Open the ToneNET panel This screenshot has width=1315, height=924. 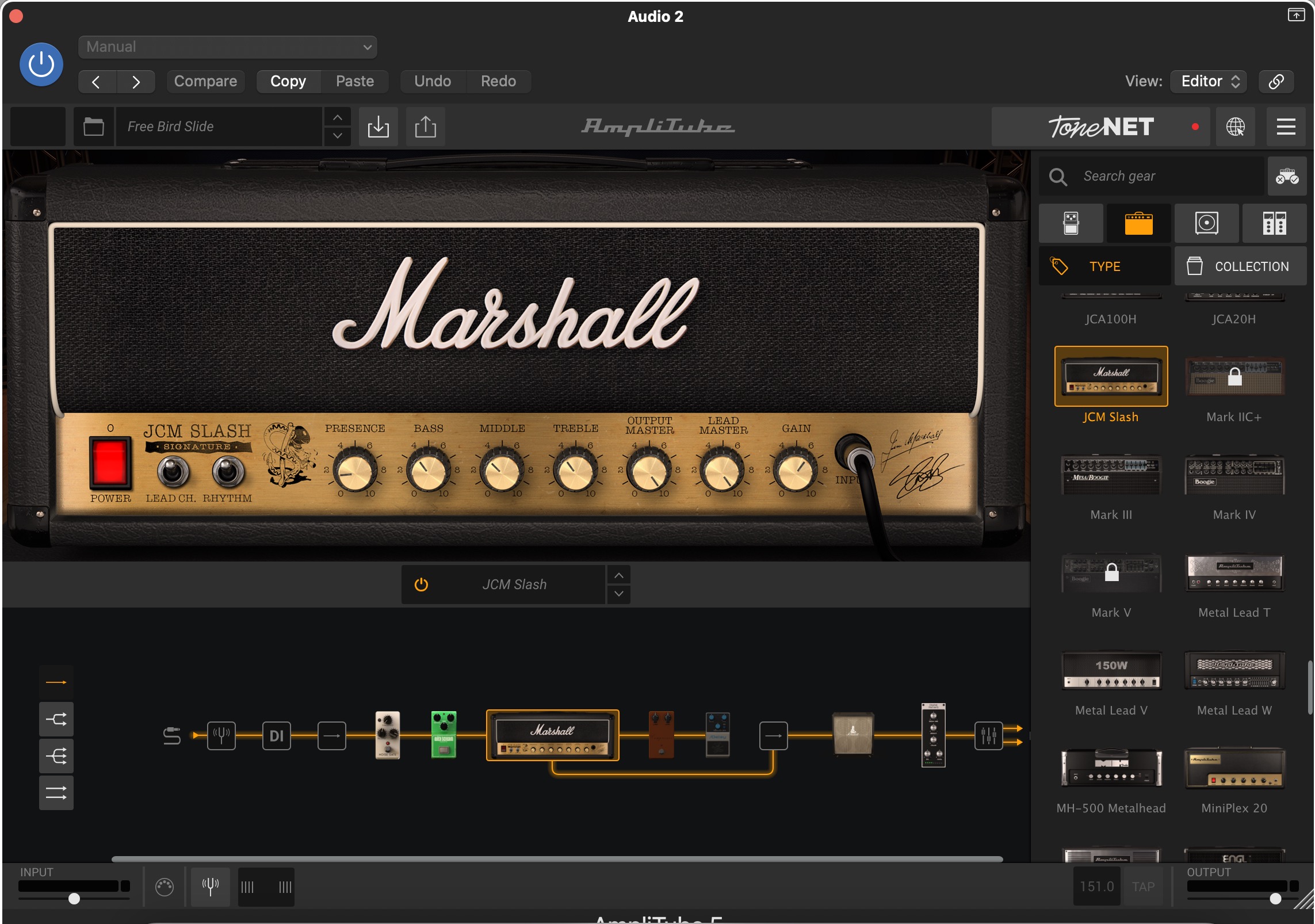(1101, 127)
